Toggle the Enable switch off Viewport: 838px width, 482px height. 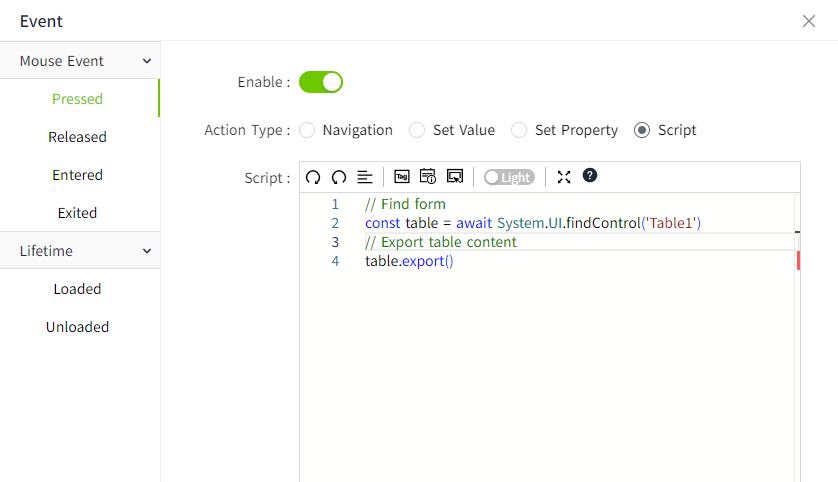point(321,82)
